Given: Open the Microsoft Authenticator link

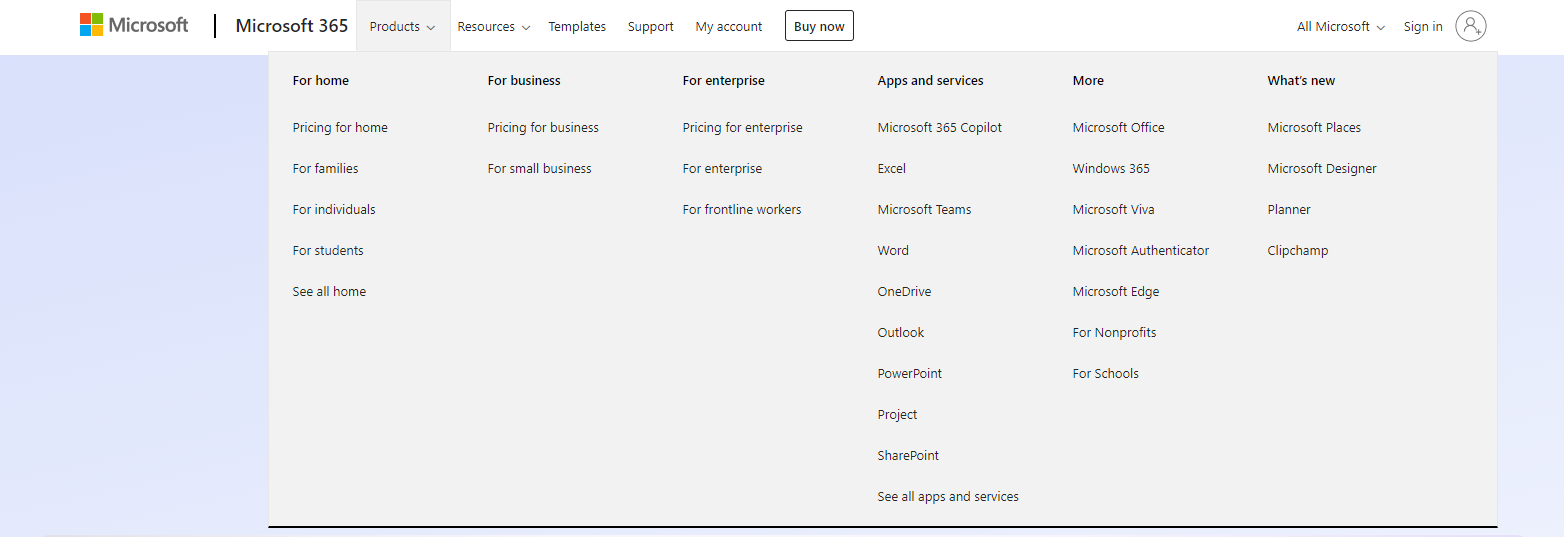Looking at the screenshot, I should click(x=1141, y=251).
